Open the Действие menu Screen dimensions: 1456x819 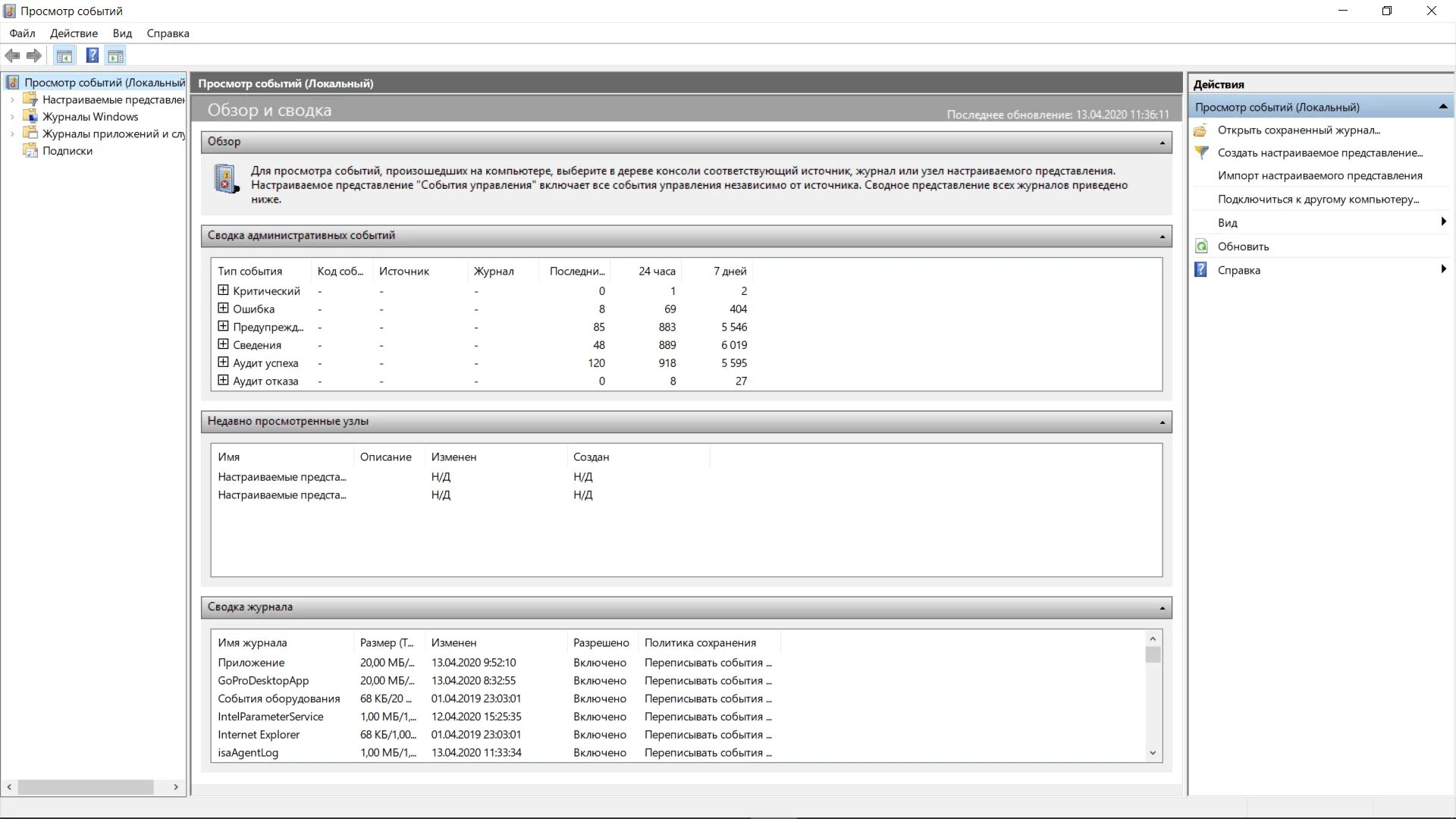point(74,33)
